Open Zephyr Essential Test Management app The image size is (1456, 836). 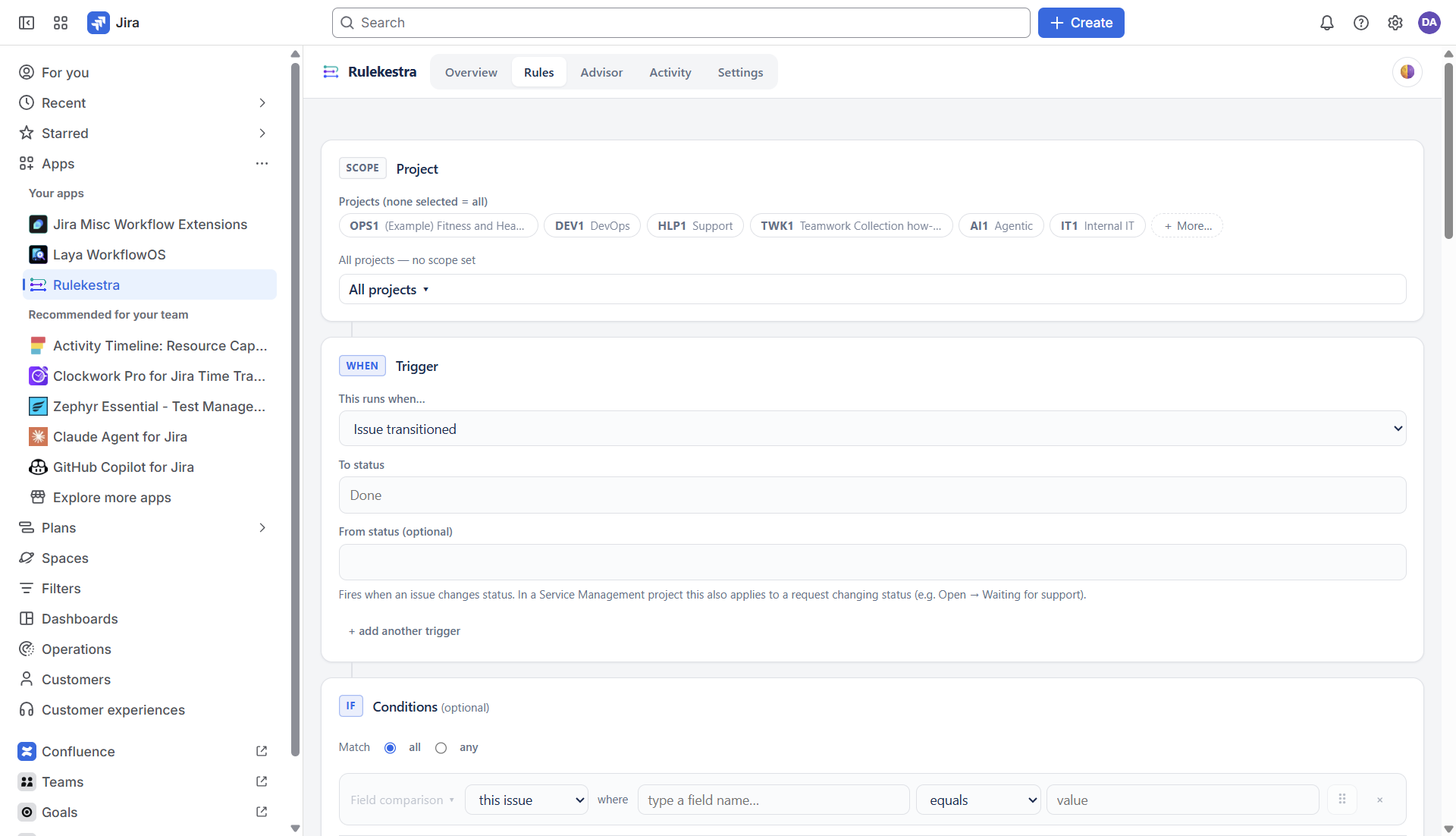pos(149,407)
